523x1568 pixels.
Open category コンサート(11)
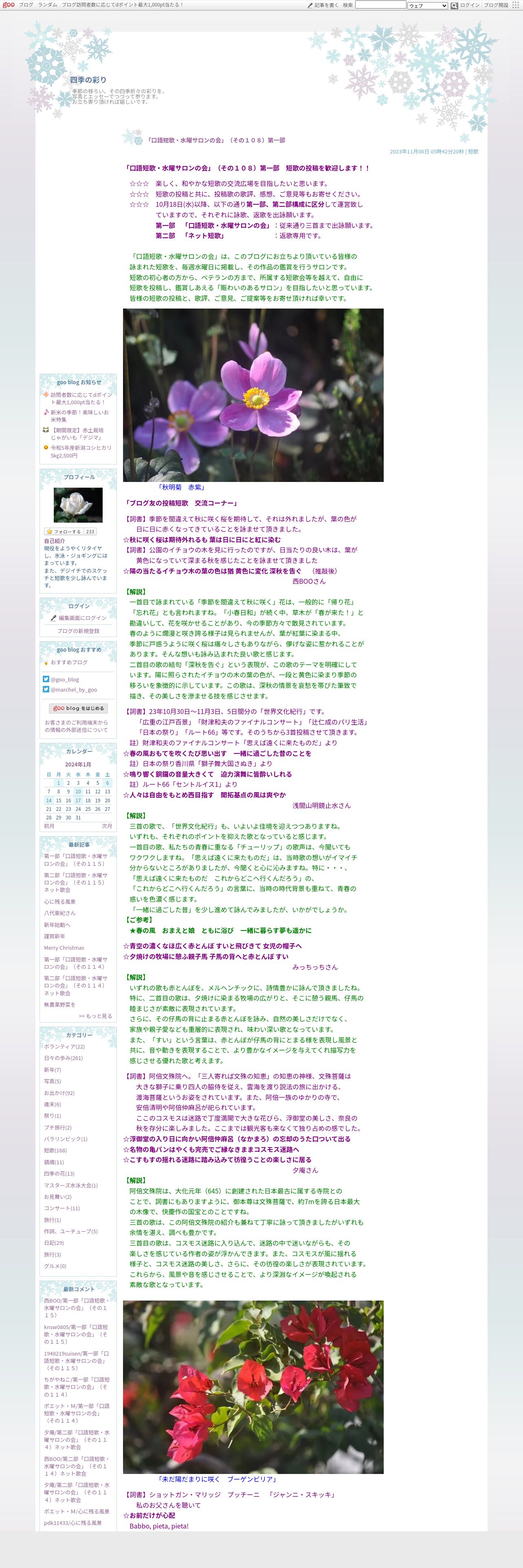(62, 1208)
